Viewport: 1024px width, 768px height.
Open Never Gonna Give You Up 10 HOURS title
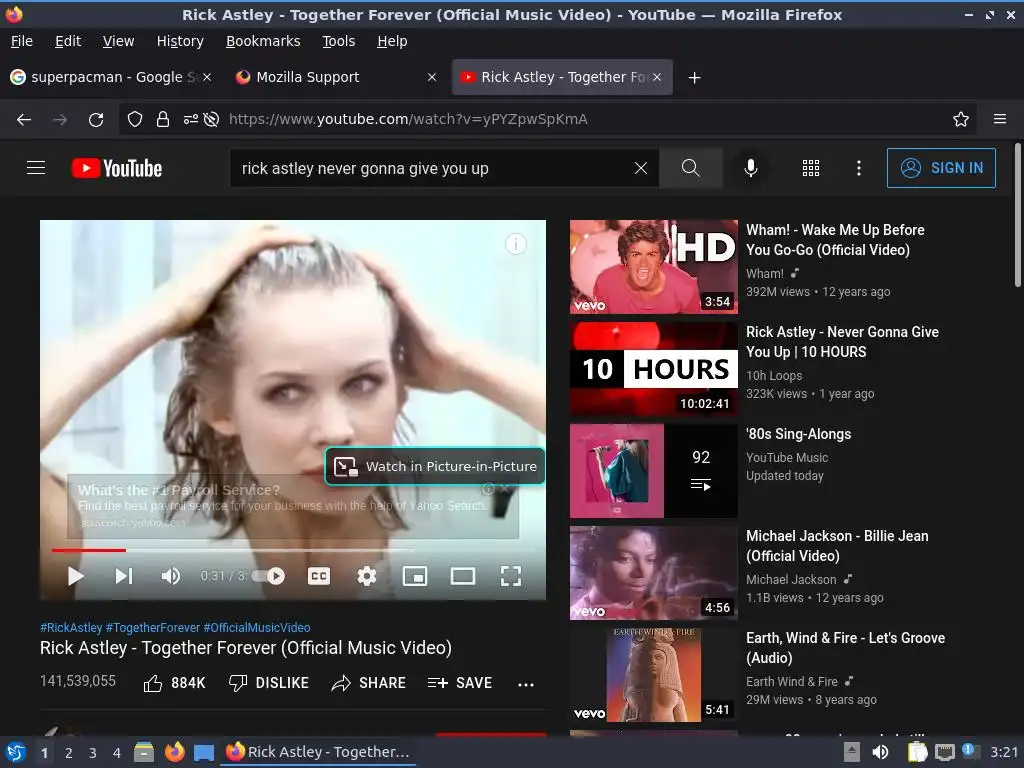pos(842,342)
